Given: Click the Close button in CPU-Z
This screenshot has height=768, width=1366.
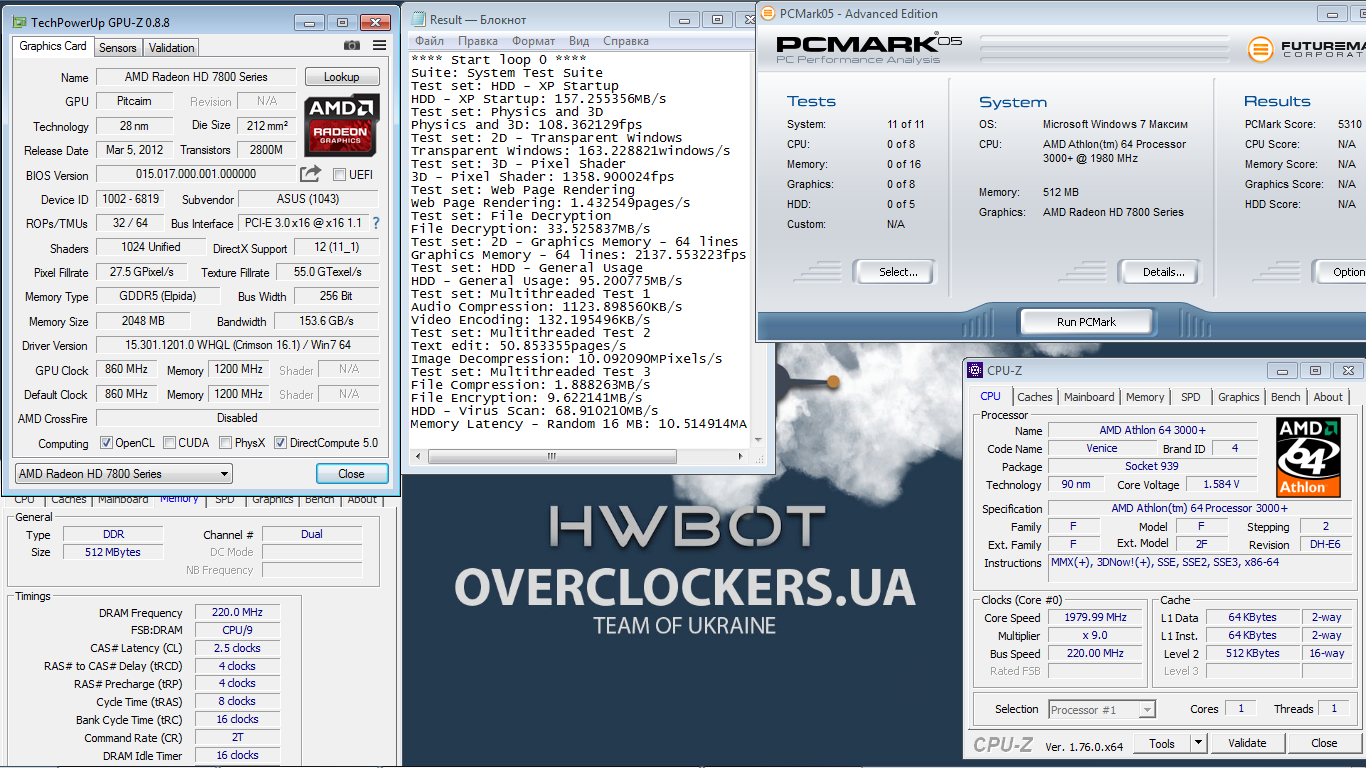Looking at the screenshot, I should coord(1324,743).
